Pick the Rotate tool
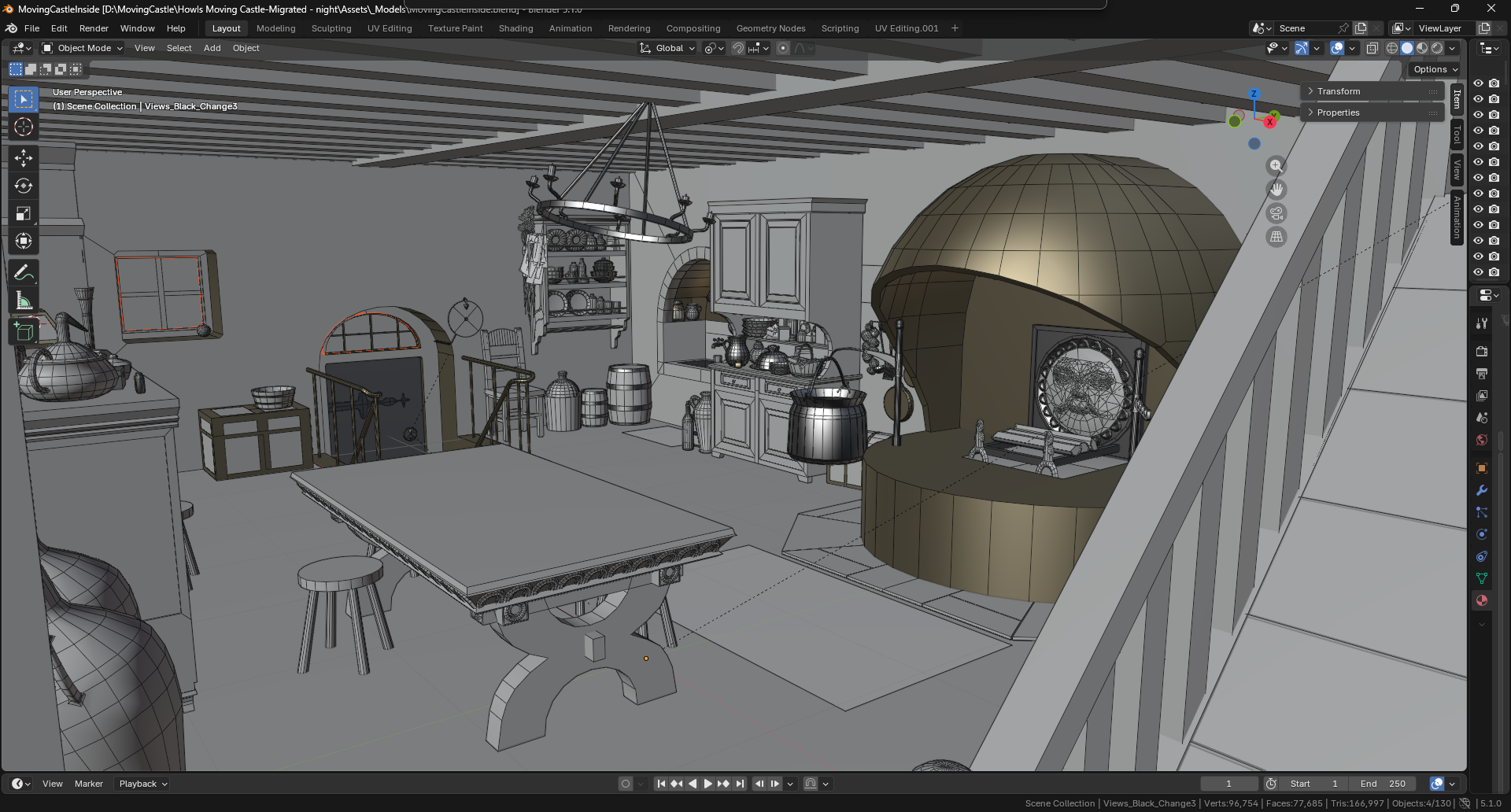1511x812 pixels. click(x=24, y=186)
